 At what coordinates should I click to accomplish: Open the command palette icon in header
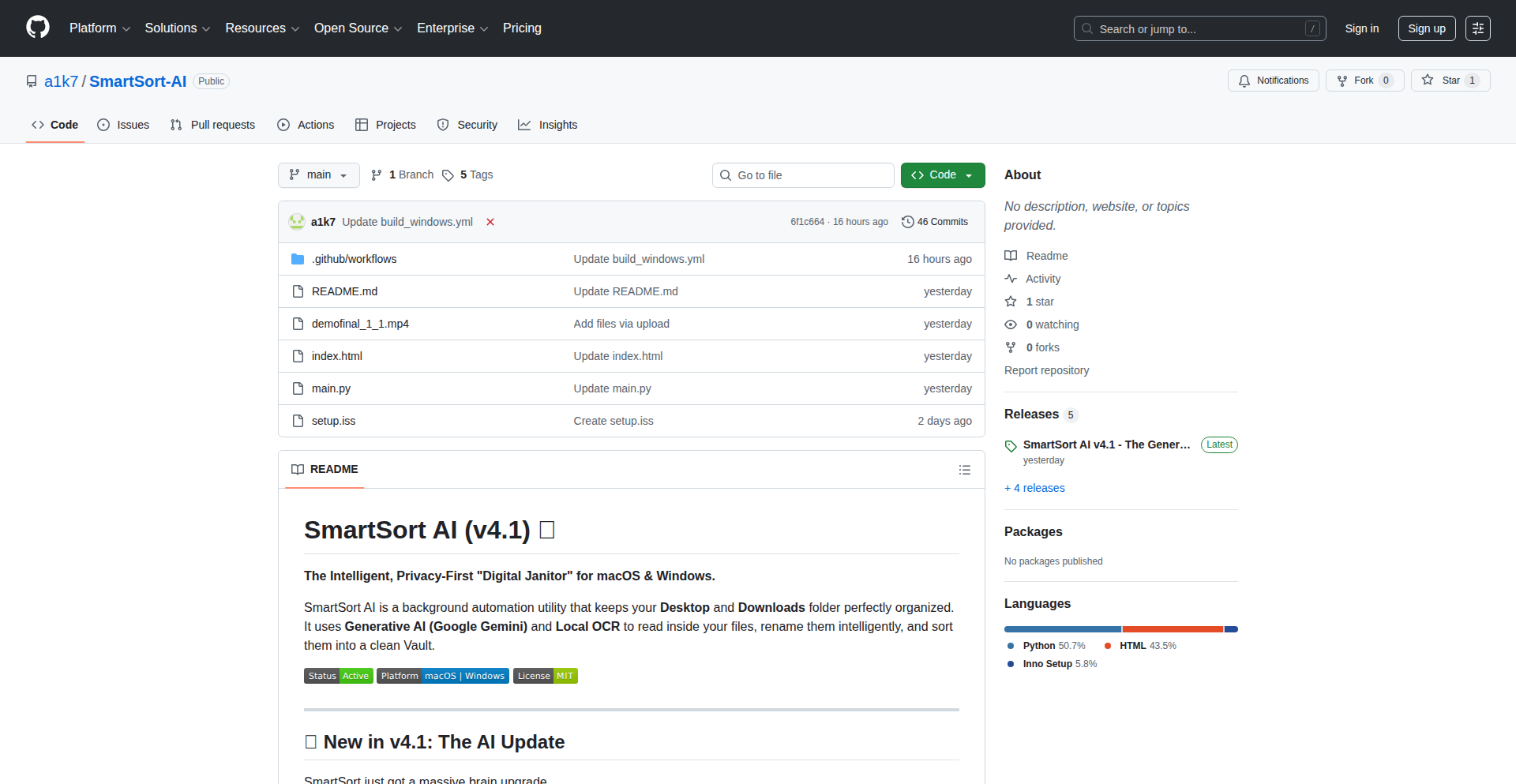click(1477, 28)
